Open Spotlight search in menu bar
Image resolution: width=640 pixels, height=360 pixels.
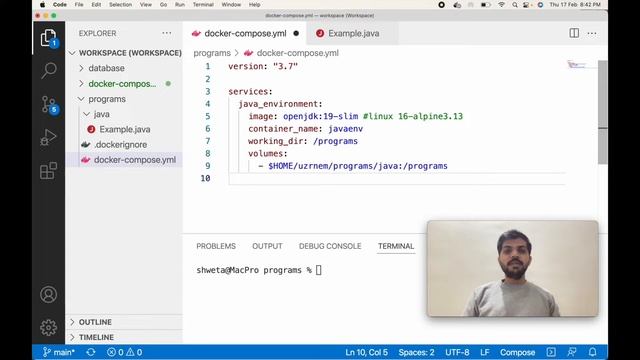coord(515,5)
